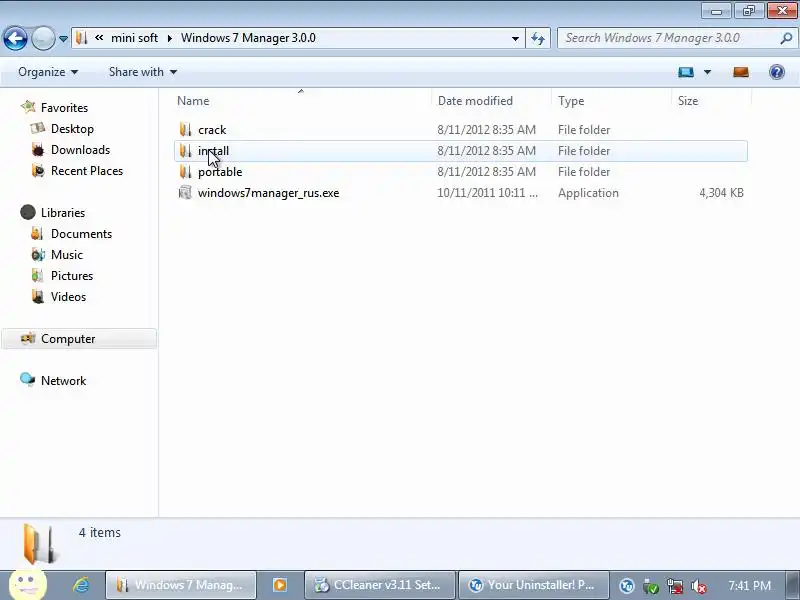Viewport: 800px width, 600px height.
Task: Select the install folder icon
Action: [185, 151]
